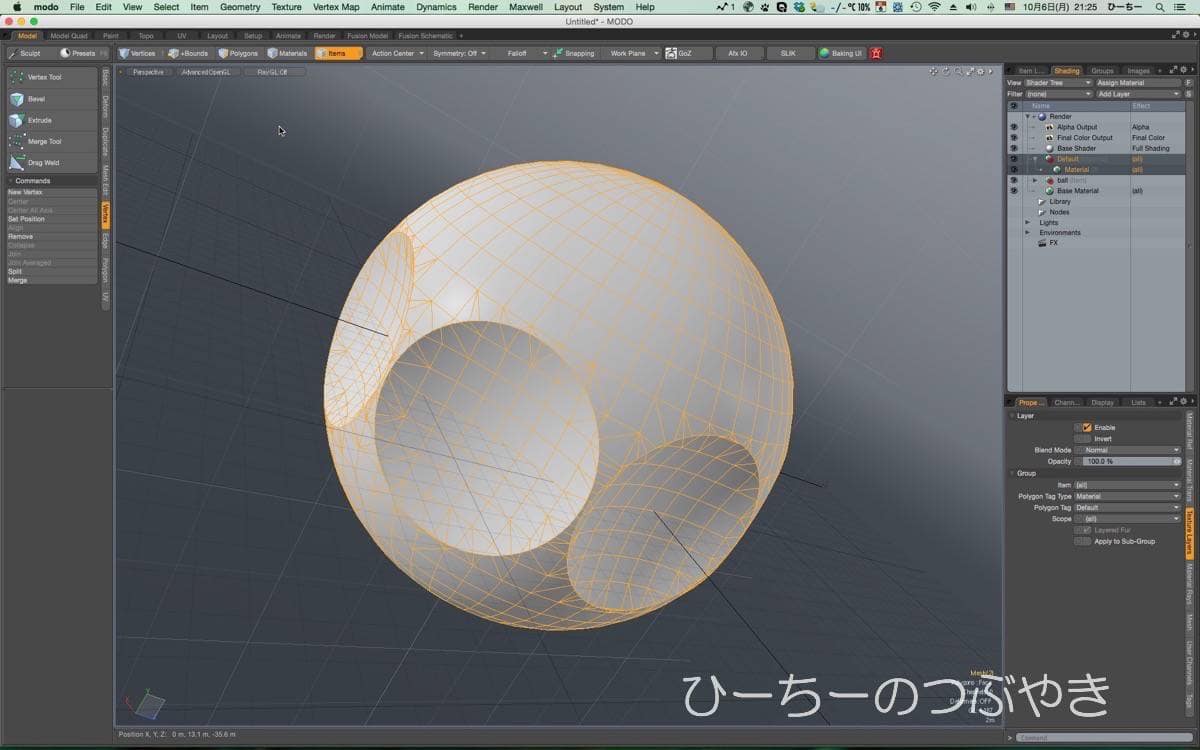Screen dimensions: 1200x750
Task: Open the Symmetry: Off dropdown
Action: click(x=459, y=53)
